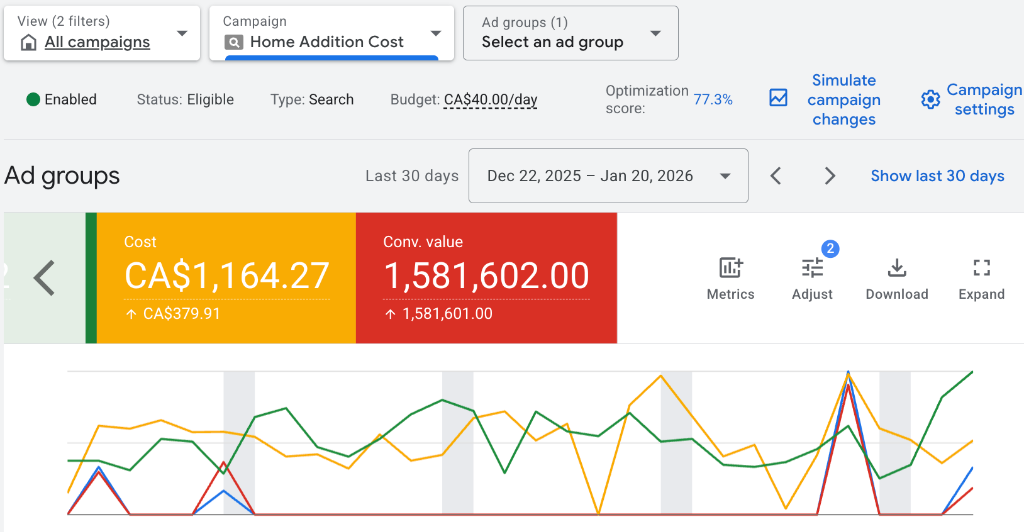The height and width of the screenshot is (532, 1024).
Task: Click the Show last 30 days link
Action: click(937, 176)
